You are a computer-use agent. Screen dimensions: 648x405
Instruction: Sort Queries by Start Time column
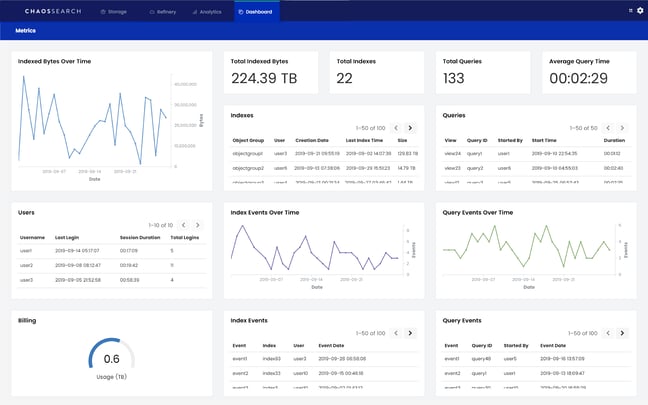(x=544, y=141)
